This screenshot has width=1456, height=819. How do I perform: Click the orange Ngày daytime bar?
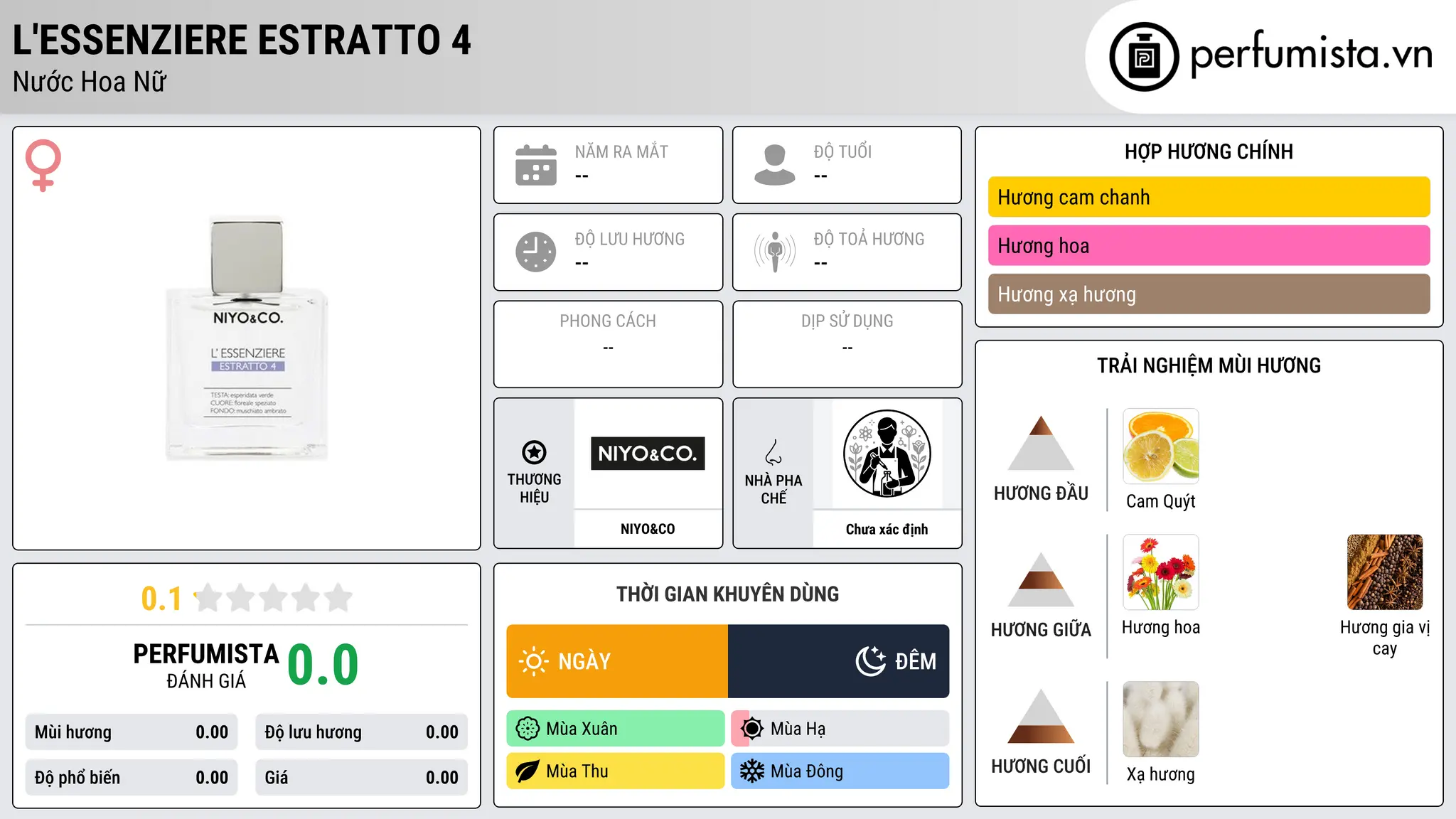(617, 661)
